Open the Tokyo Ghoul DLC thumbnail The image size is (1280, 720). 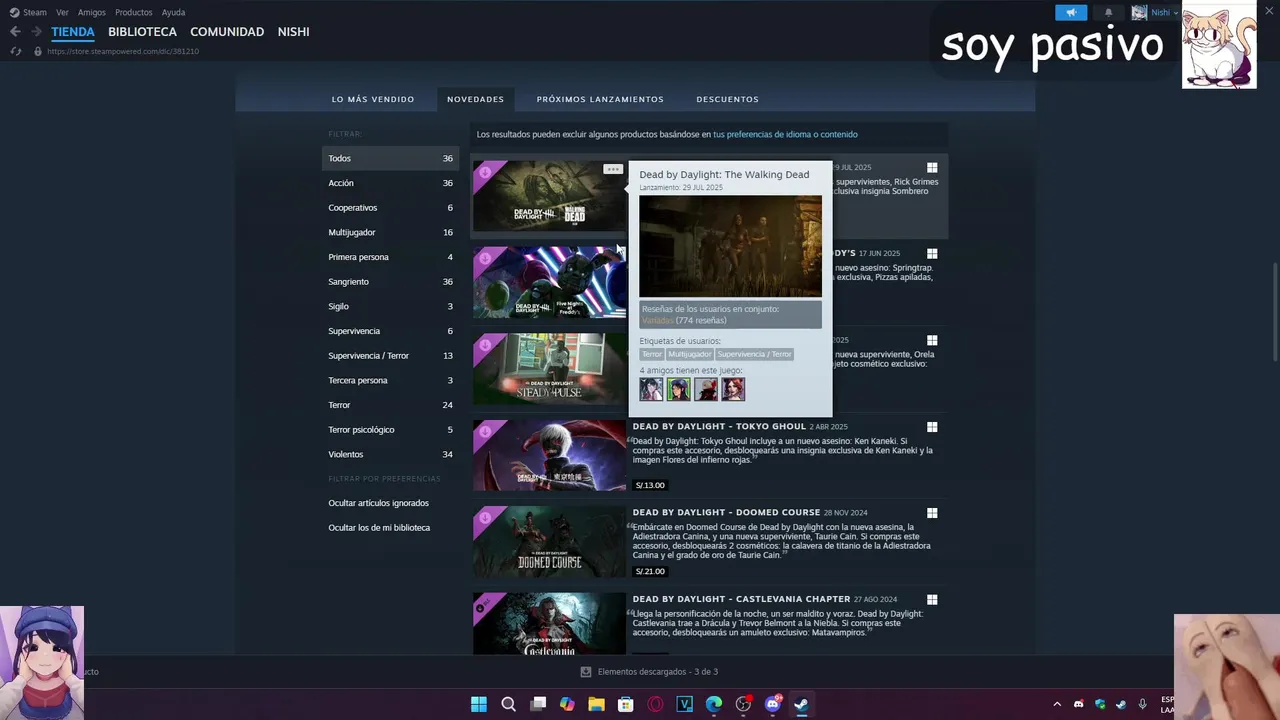(549, 455)
